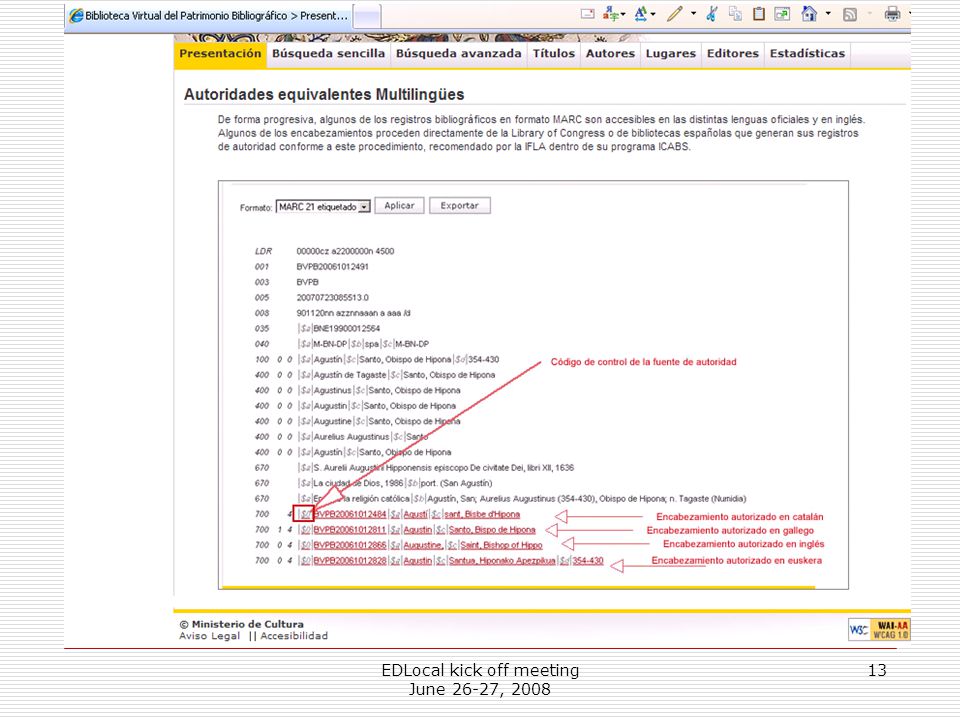Click the underlined 354-430 link in last row
The height and width of the screenshot is (720, 960).
coord(588,560)
